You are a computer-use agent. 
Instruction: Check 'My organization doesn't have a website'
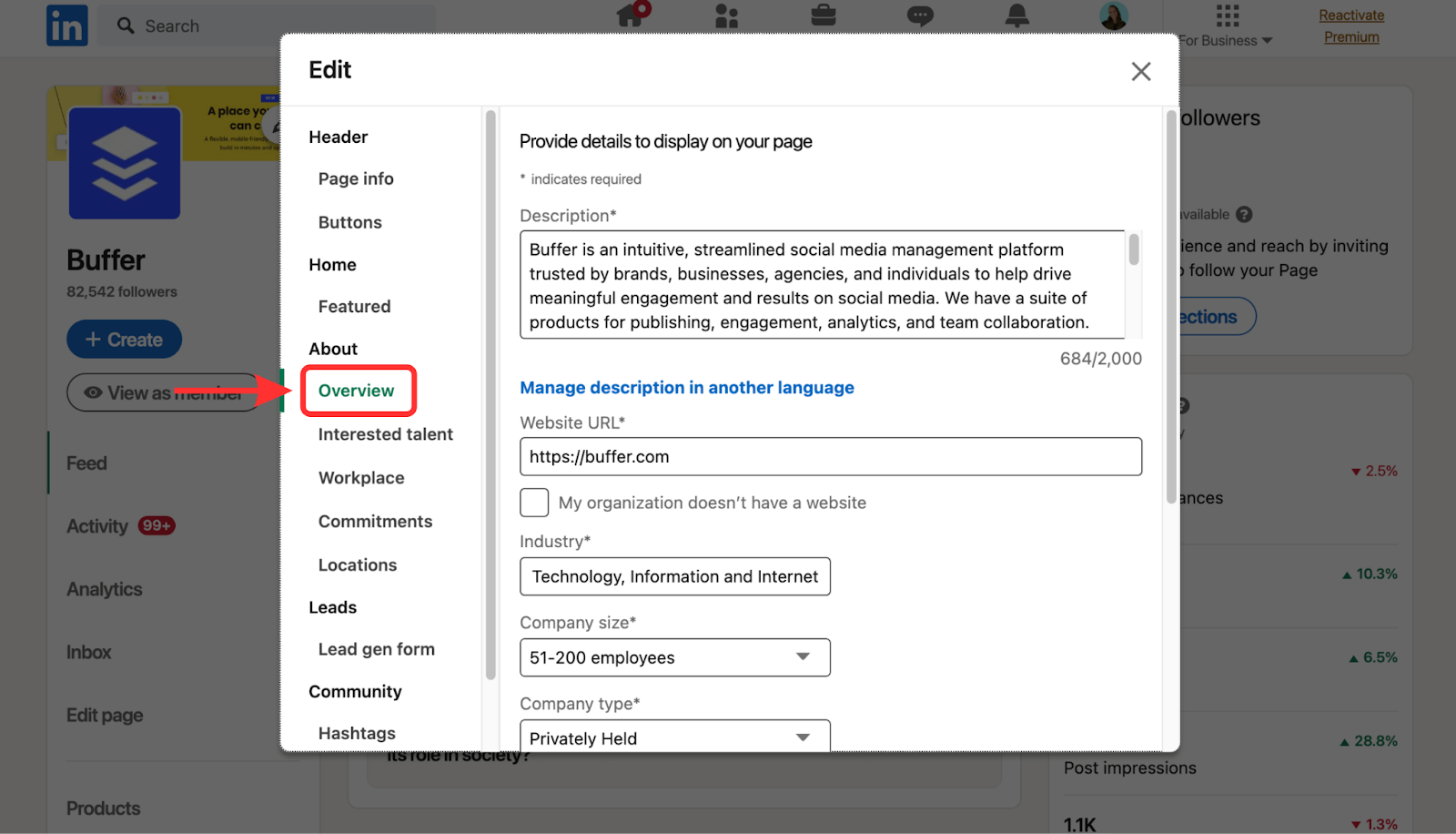pos(534,503)
